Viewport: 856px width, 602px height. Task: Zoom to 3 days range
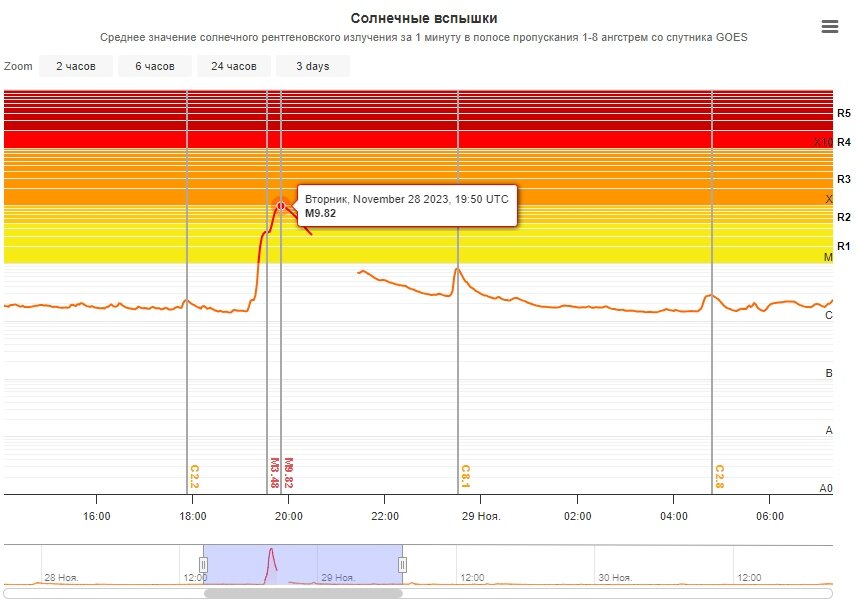(313, 66)
